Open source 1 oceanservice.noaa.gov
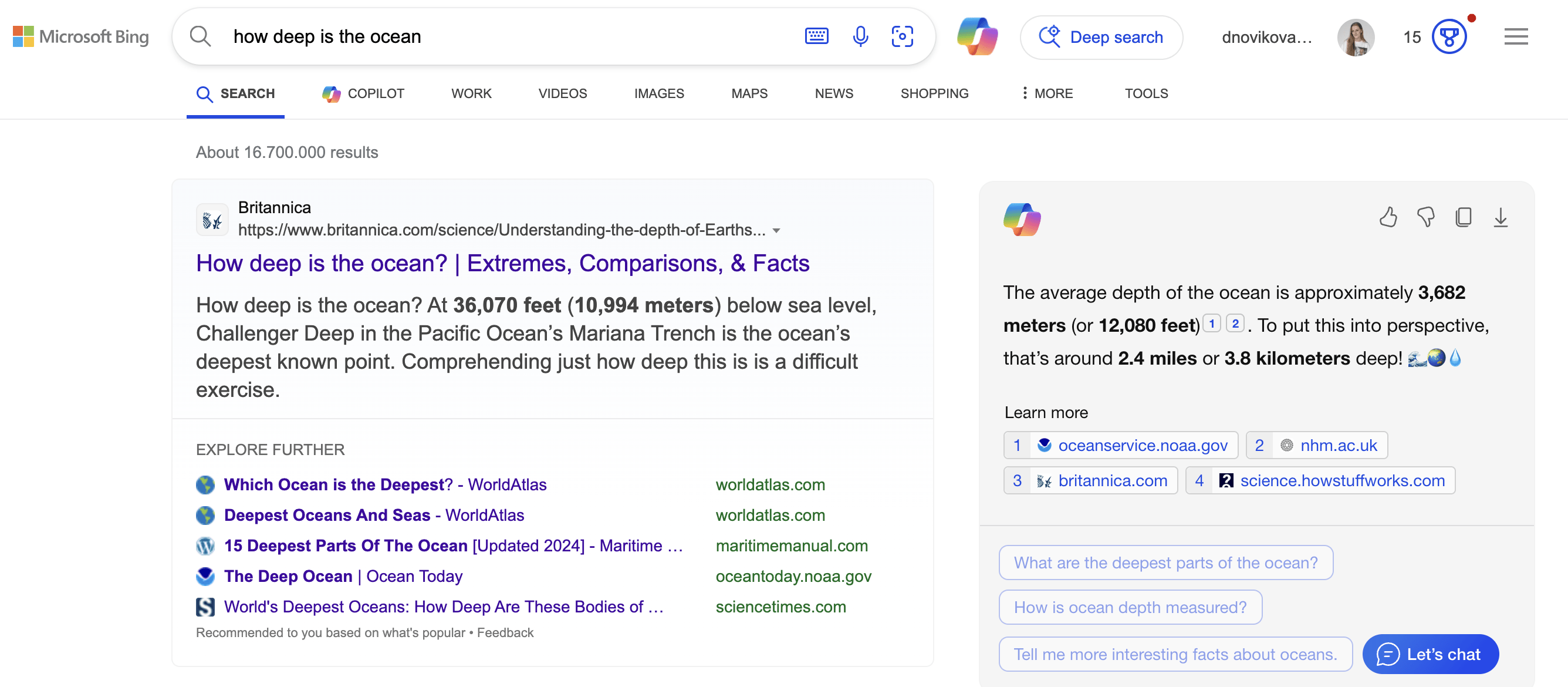 (x=1121, y=445)
